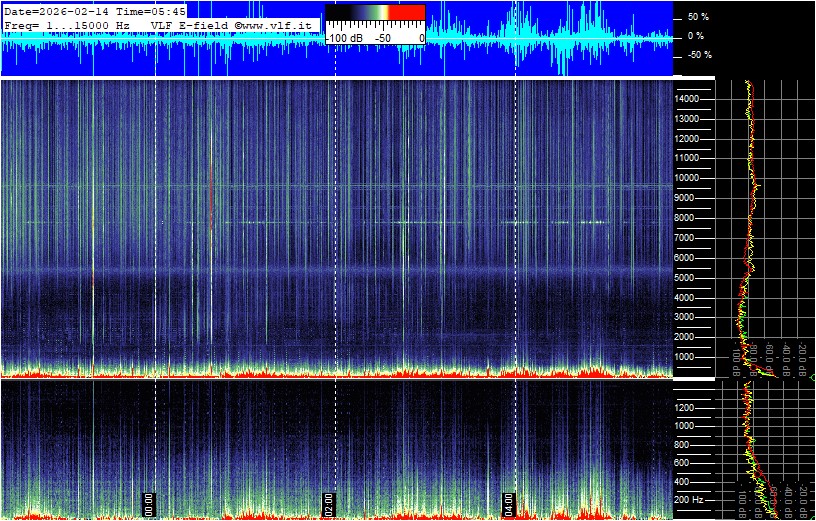The width and height of the screenshot is (816, 521).
Task: Click the -50 mark on the color legend
Action: 381,37
